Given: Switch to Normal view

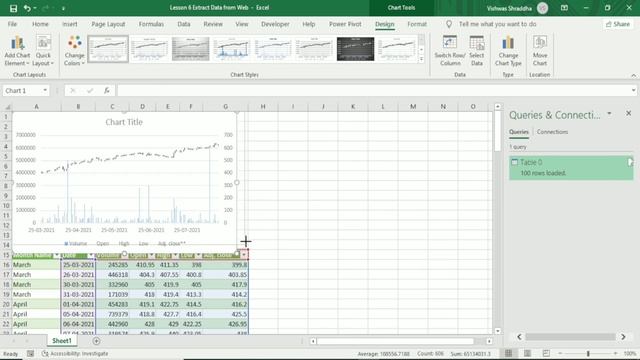Looking at the screenshot, I should [508, 353].
